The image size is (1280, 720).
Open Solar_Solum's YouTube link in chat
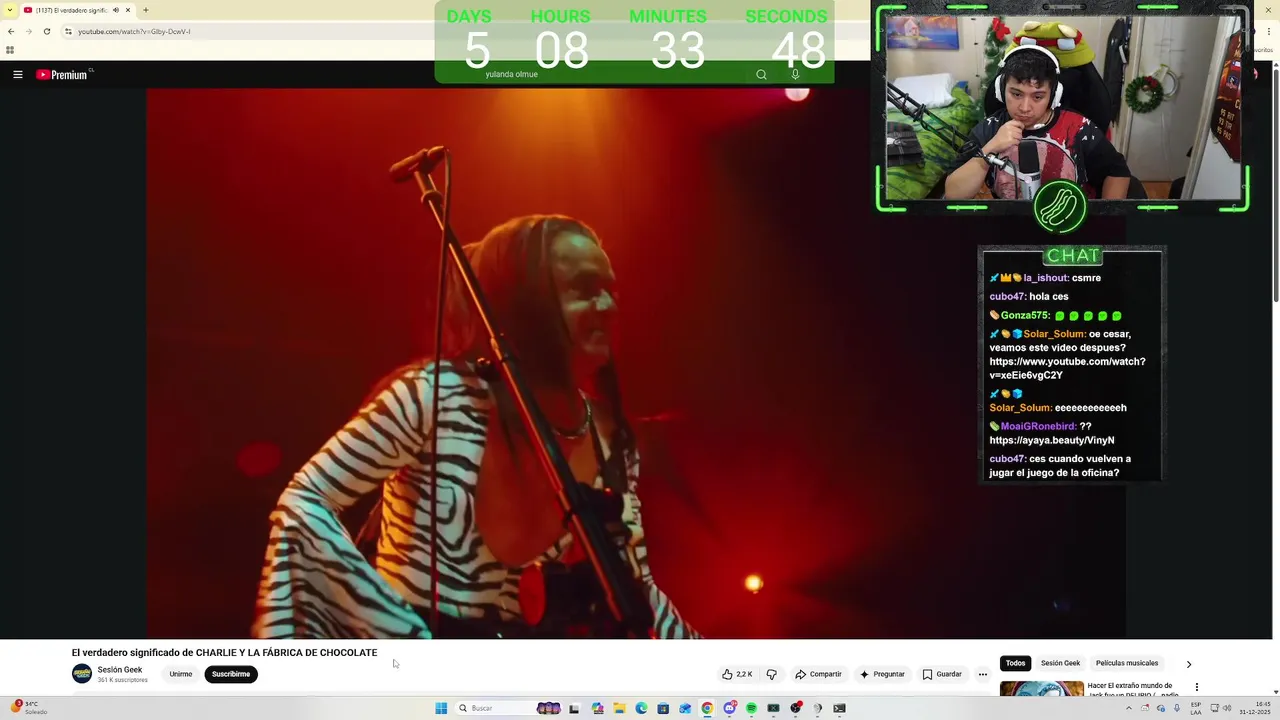pos(1067,368)
